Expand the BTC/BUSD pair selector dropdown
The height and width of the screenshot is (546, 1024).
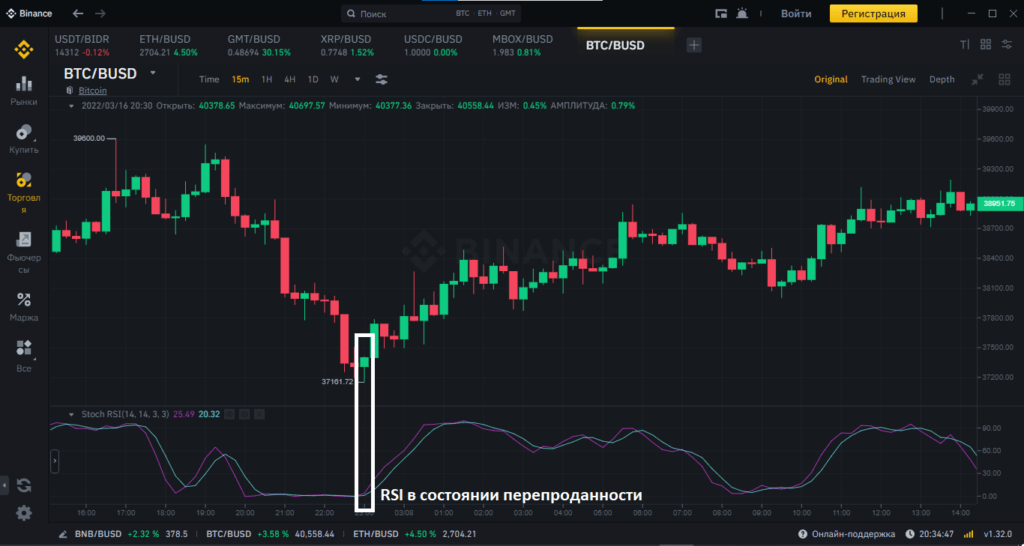pos(153,73)
